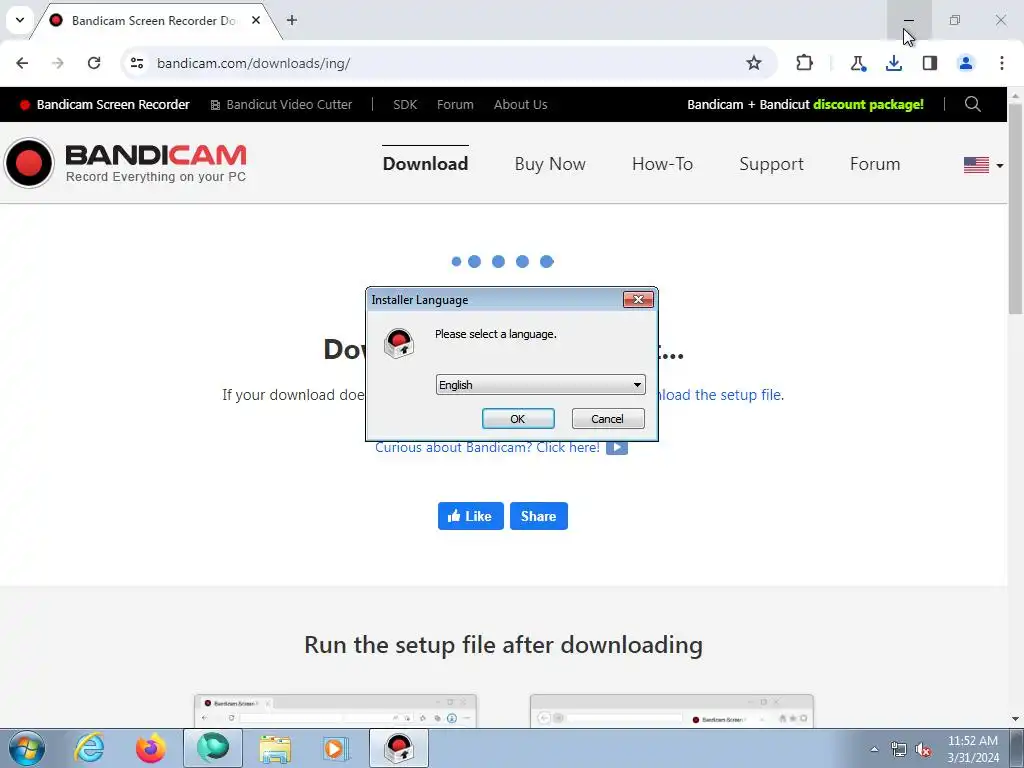Open Chrome three-dot menu
The image size is (1024, 768).
tap(1002, 63)
